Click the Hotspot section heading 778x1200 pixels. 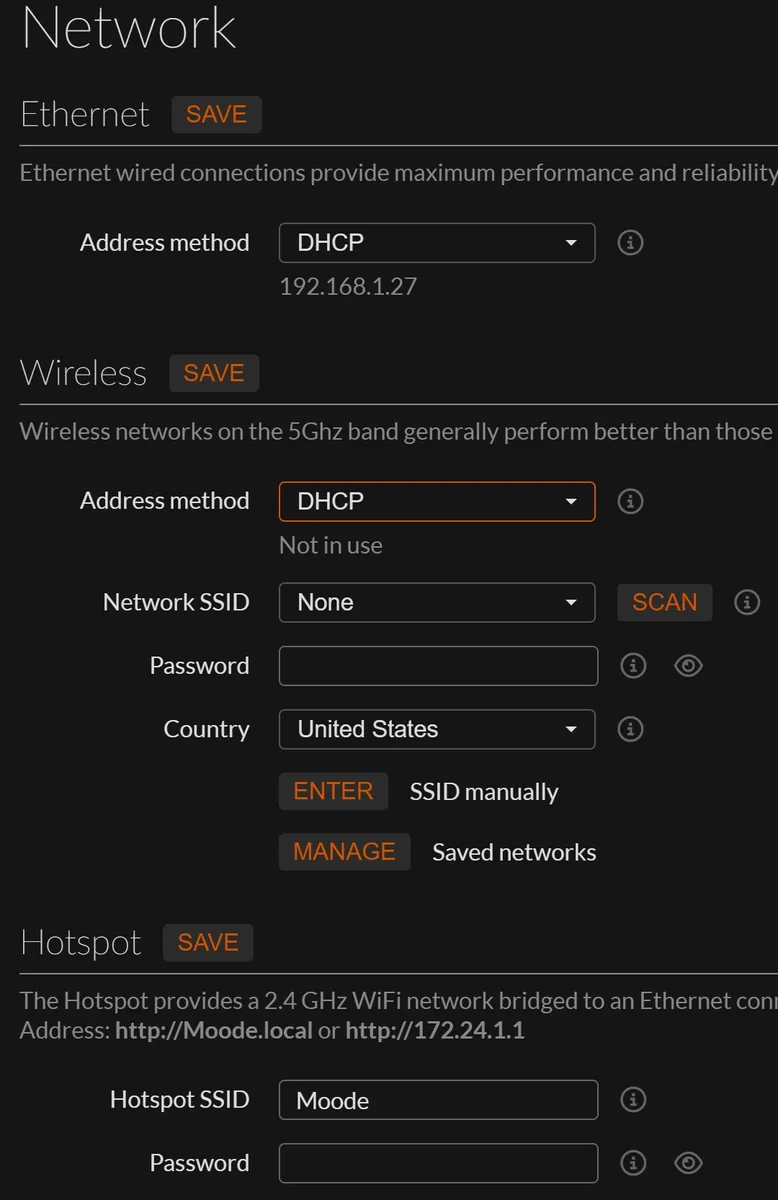[x=81, y=943]
